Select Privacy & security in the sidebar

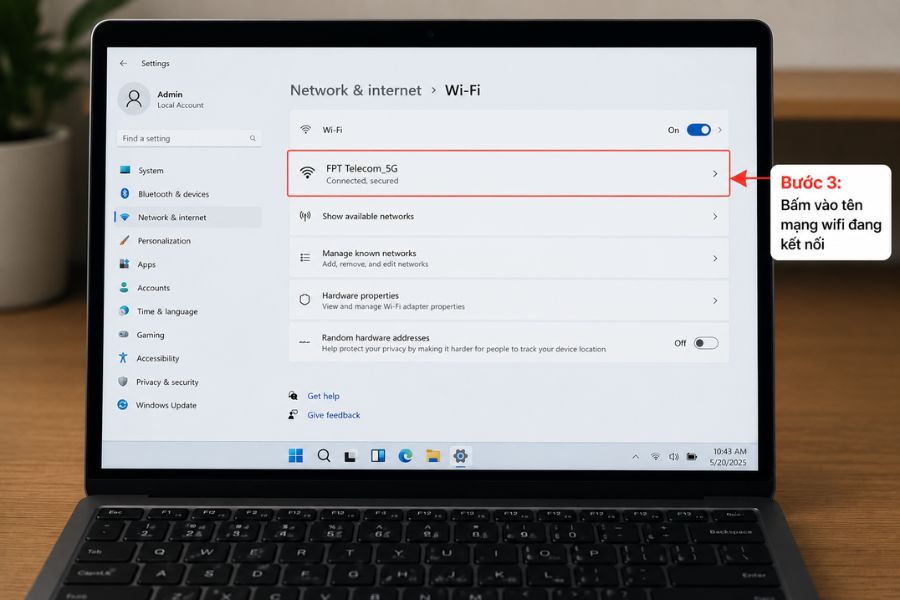188,382
